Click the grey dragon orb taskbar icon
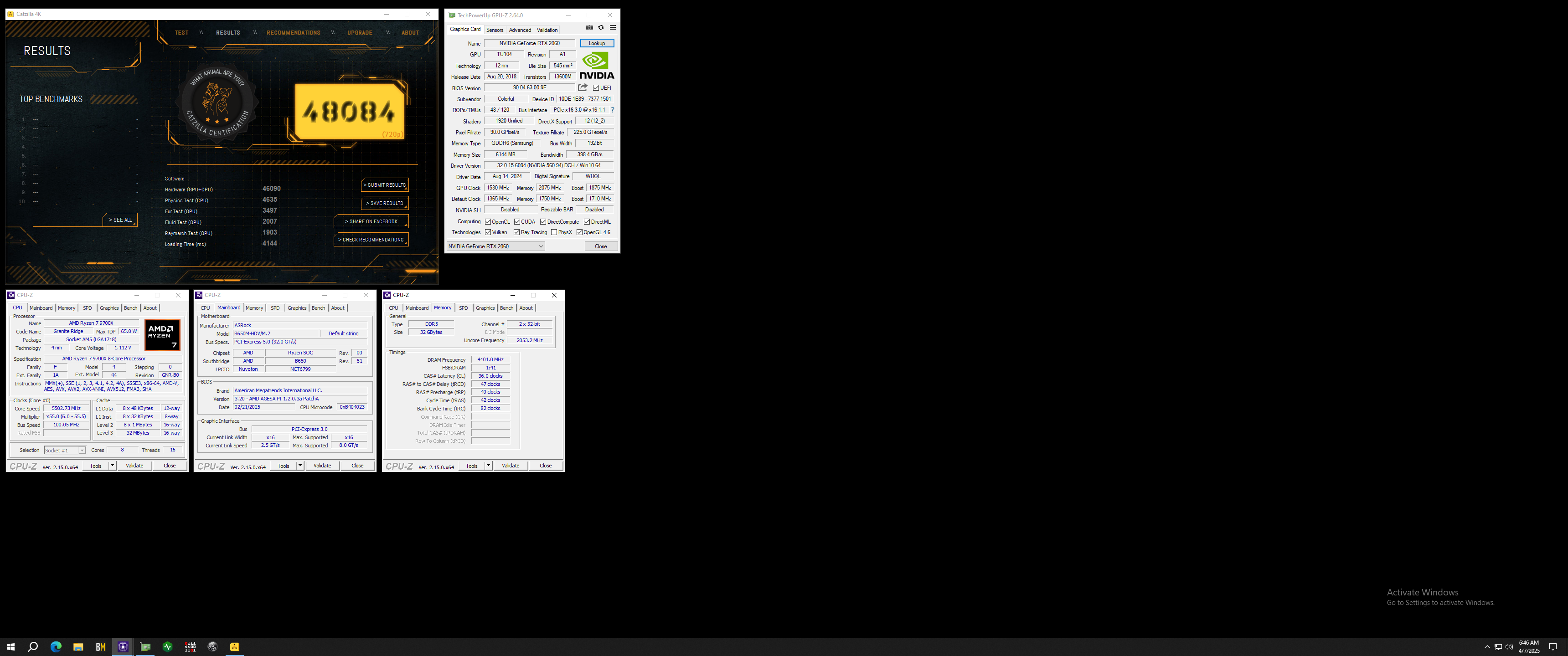 [212, 646]
